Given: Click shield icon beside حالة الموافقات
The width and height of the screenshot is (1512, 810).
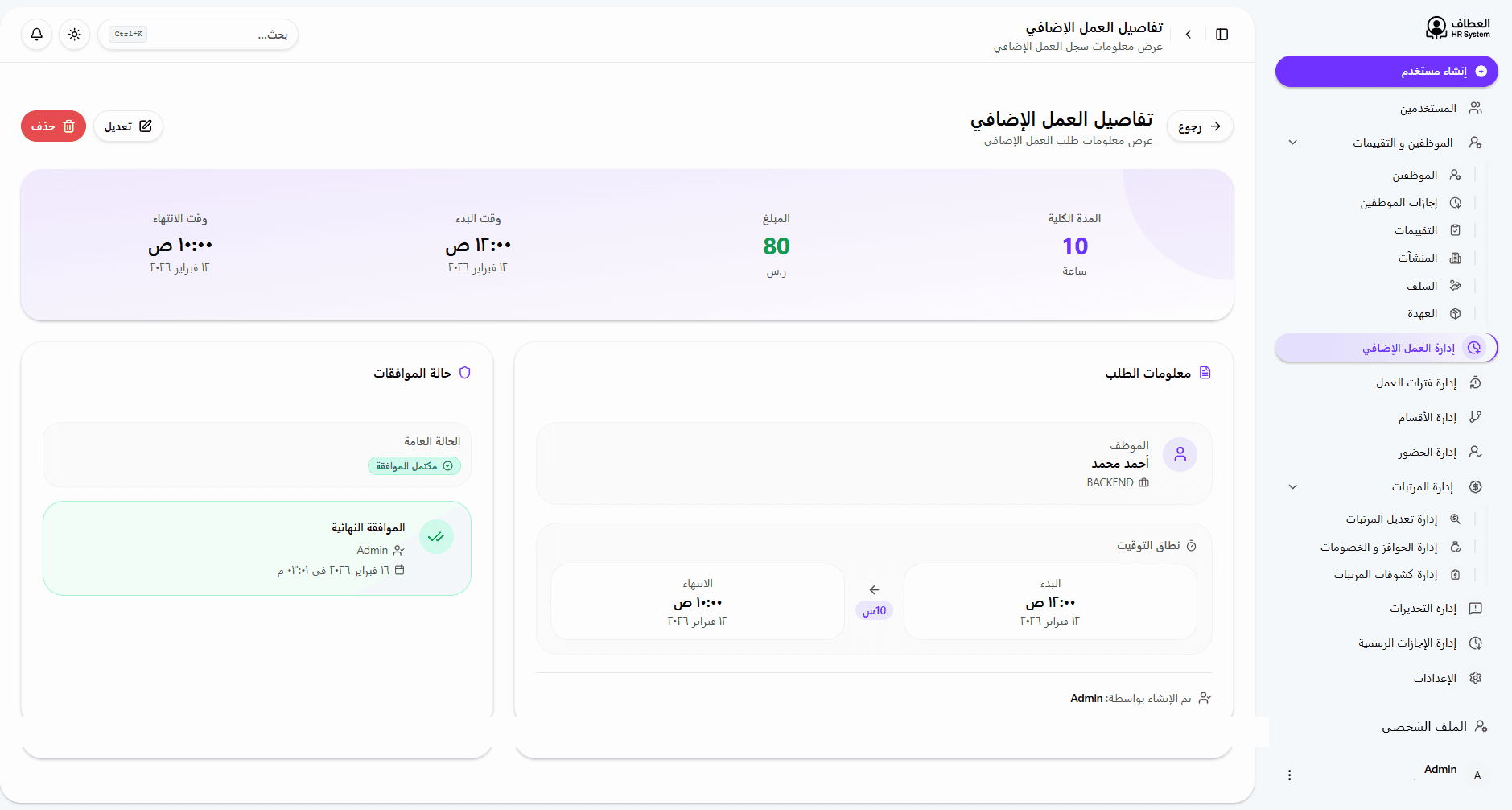Looking at the screenshot, I should coord(464,373).
